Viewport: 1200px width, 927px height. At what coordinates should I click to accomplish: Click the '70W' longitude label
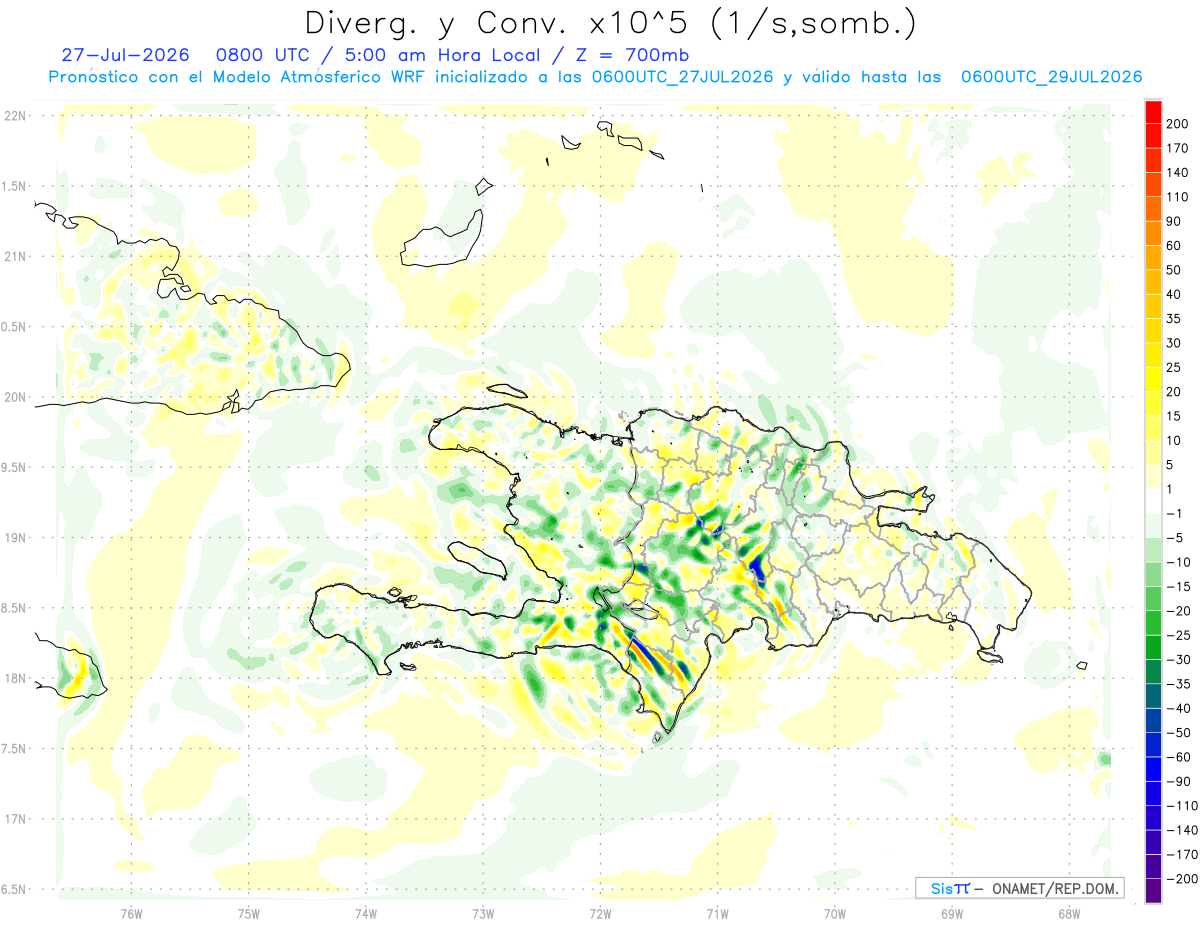(834, 912)
